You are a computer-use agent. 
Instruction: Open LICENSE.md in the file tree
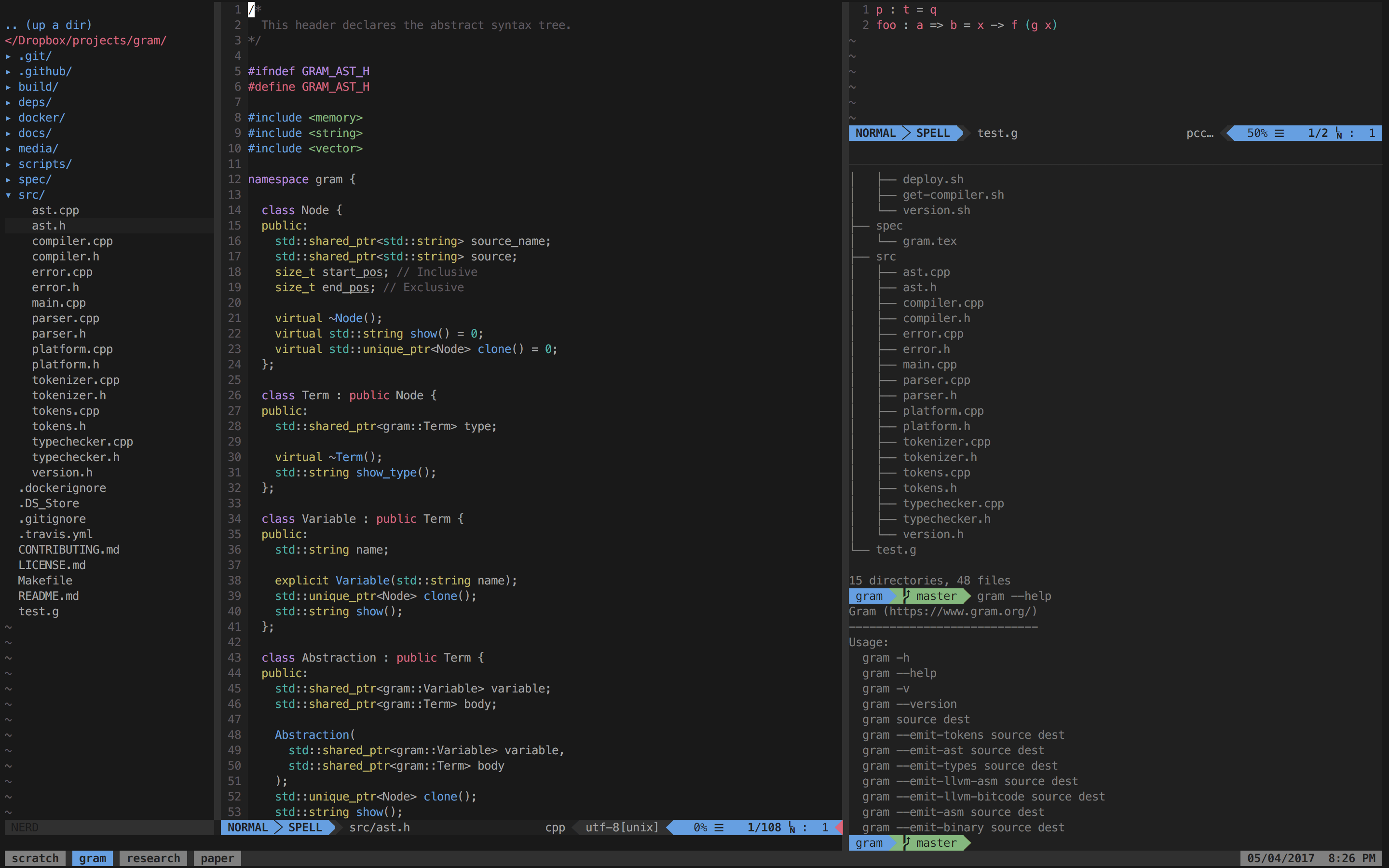pos(52,566)
